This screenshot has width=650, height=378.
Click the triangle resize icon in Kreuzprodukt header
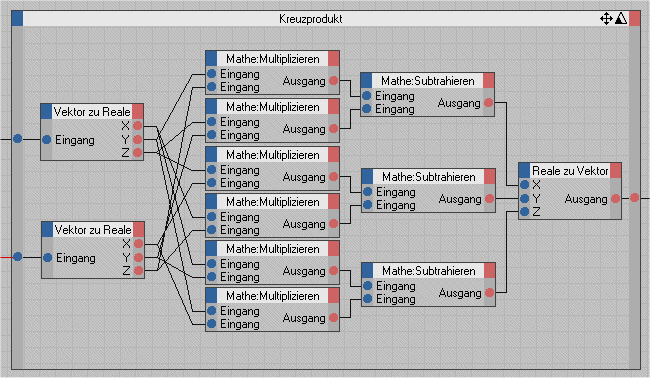(x=621, y=19)
